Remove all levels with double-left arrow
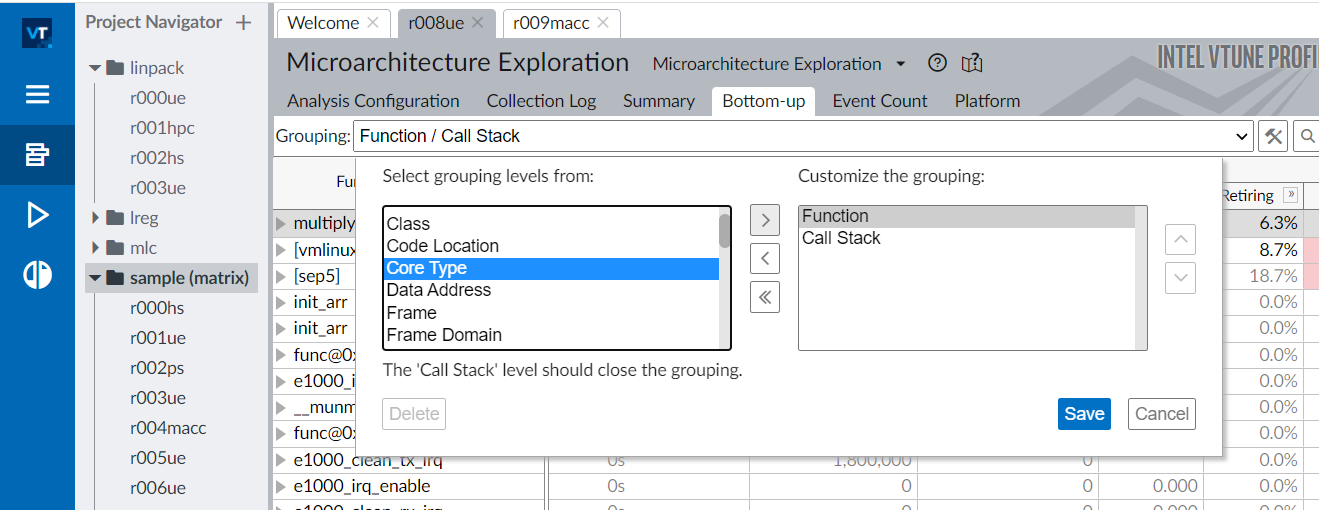This screenshot has width=1319, height=510. (764, 297)
